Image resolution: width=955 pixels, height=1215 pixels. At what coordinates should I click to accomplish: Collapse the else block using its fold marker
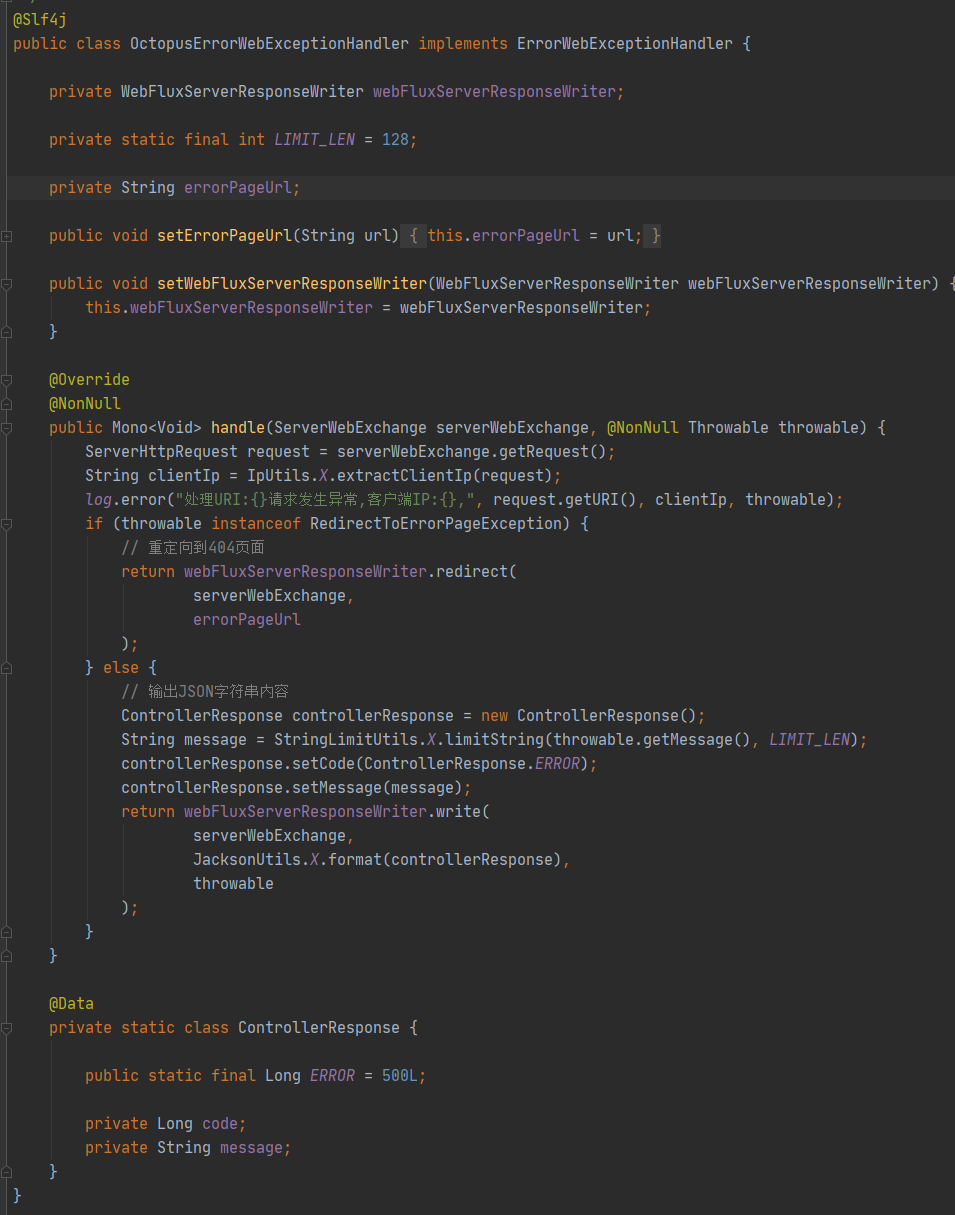7,668
